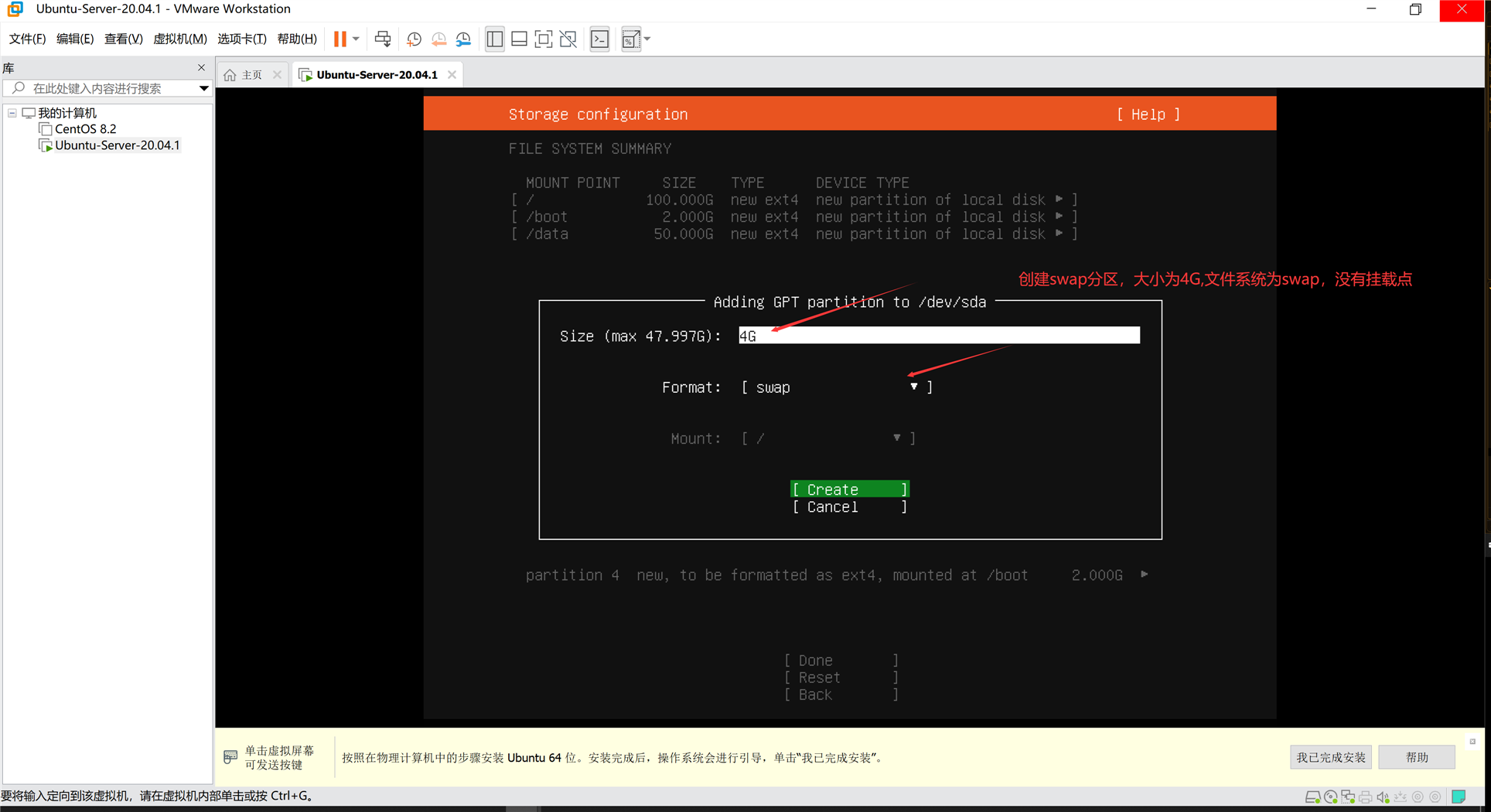The width and height of the screenshot is (1491, 812).
Task: Open the stretch mode dropdown arrow
Action: pos(647,39)
